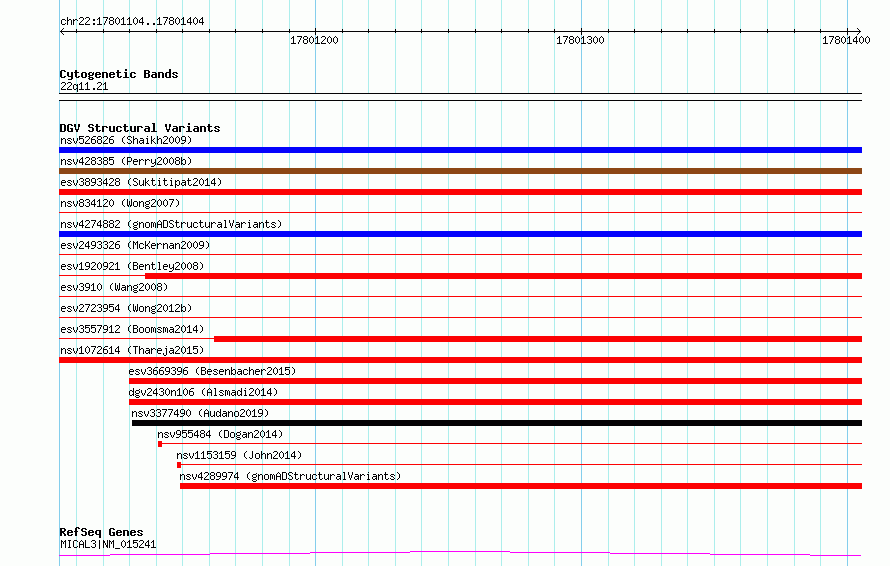The image size is (890, 566).
Task: Open esv1920921 (Bentley2008) label
Action: 132,266
